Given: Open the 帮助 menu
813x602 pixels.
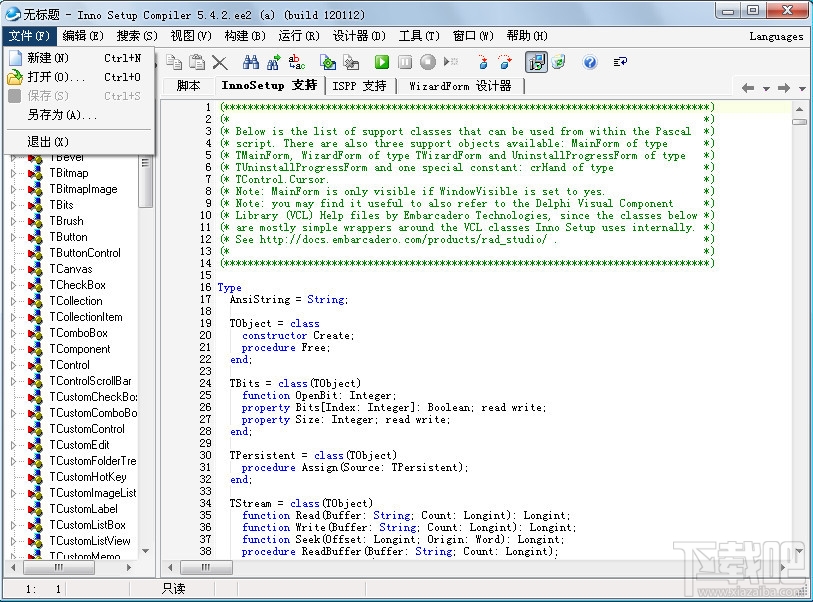Looking at the screenshot, I should click(528, 36).
